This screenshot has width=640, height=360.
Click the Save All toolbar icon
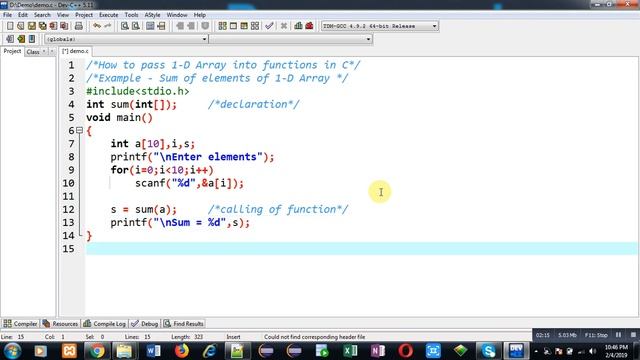(x=42, y=26)
